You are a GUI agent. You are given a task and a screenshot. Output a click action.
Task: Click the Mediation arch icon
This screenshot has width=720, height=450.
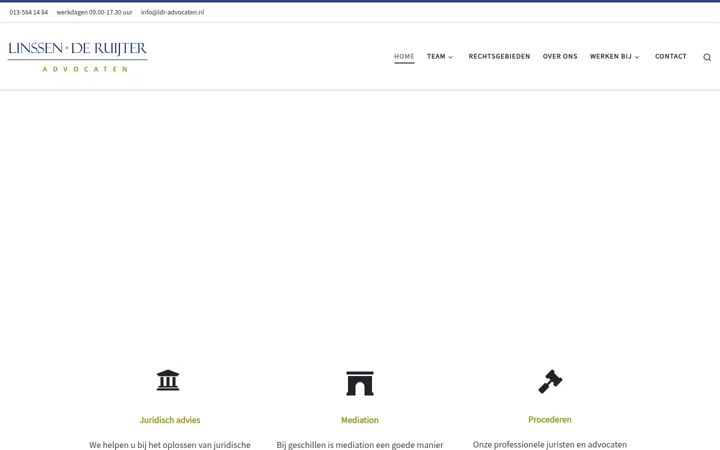pos(360,383)
